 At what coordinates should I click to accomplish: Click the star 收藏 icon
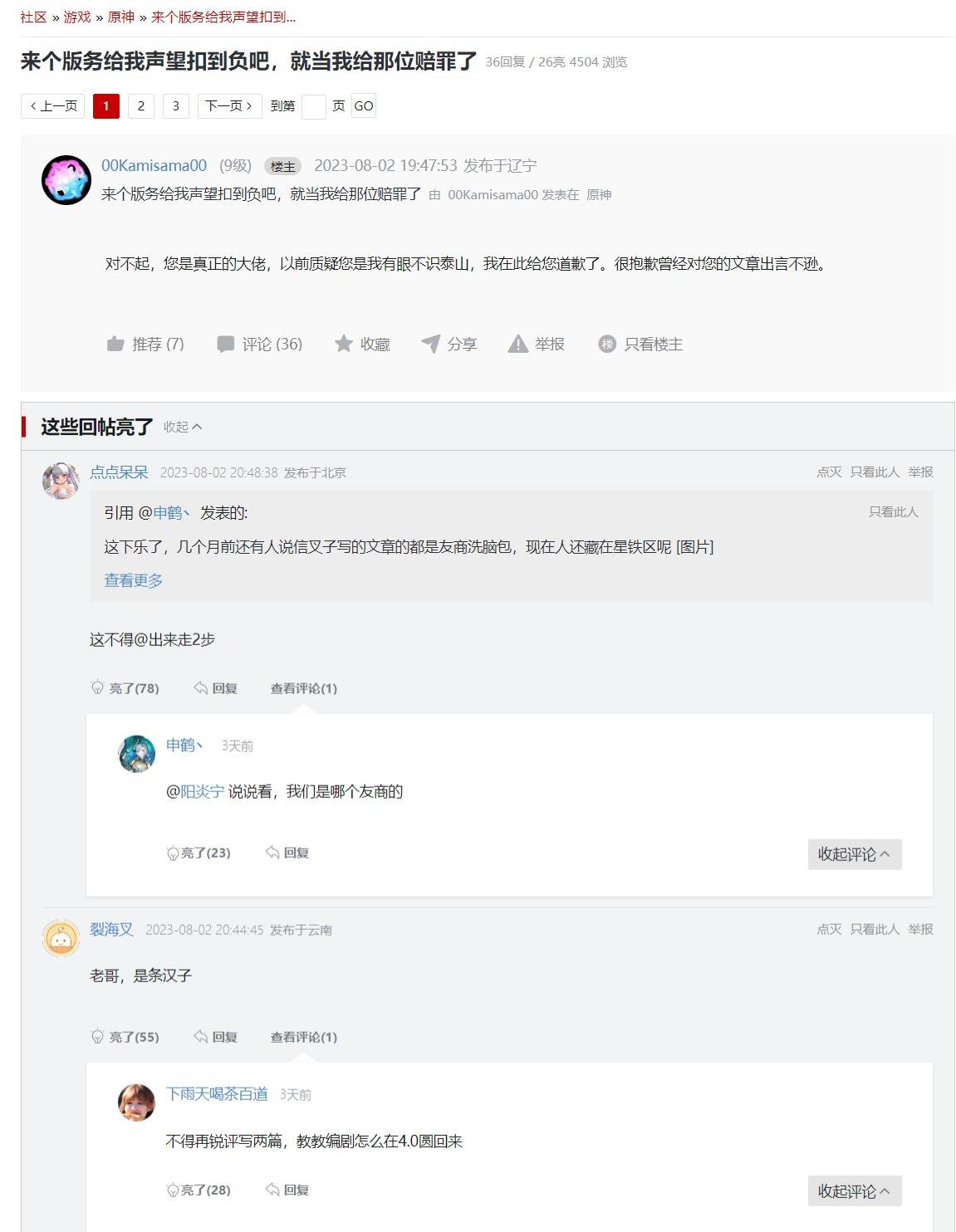click(x=343, y=344)
